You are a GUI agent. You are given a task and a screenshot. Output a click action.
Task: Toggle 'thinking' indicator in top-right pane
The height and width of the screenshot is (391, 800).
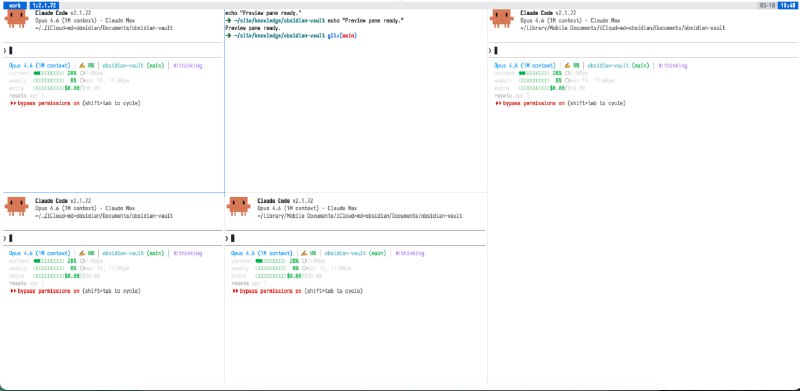point(673,65)
